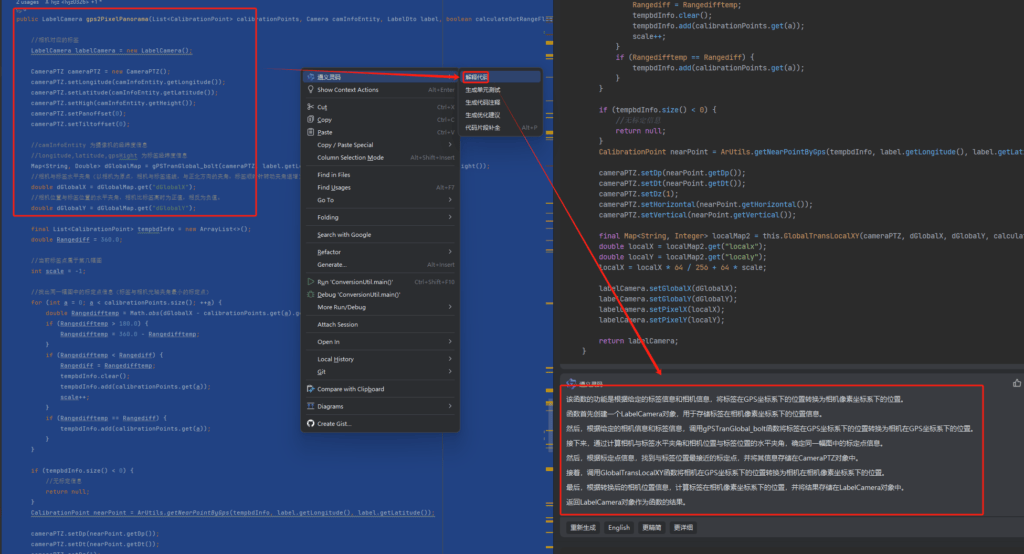Click the lightbulb Show Context Actions icon
Screen dimensions: 1024x554
pos(310,90)
